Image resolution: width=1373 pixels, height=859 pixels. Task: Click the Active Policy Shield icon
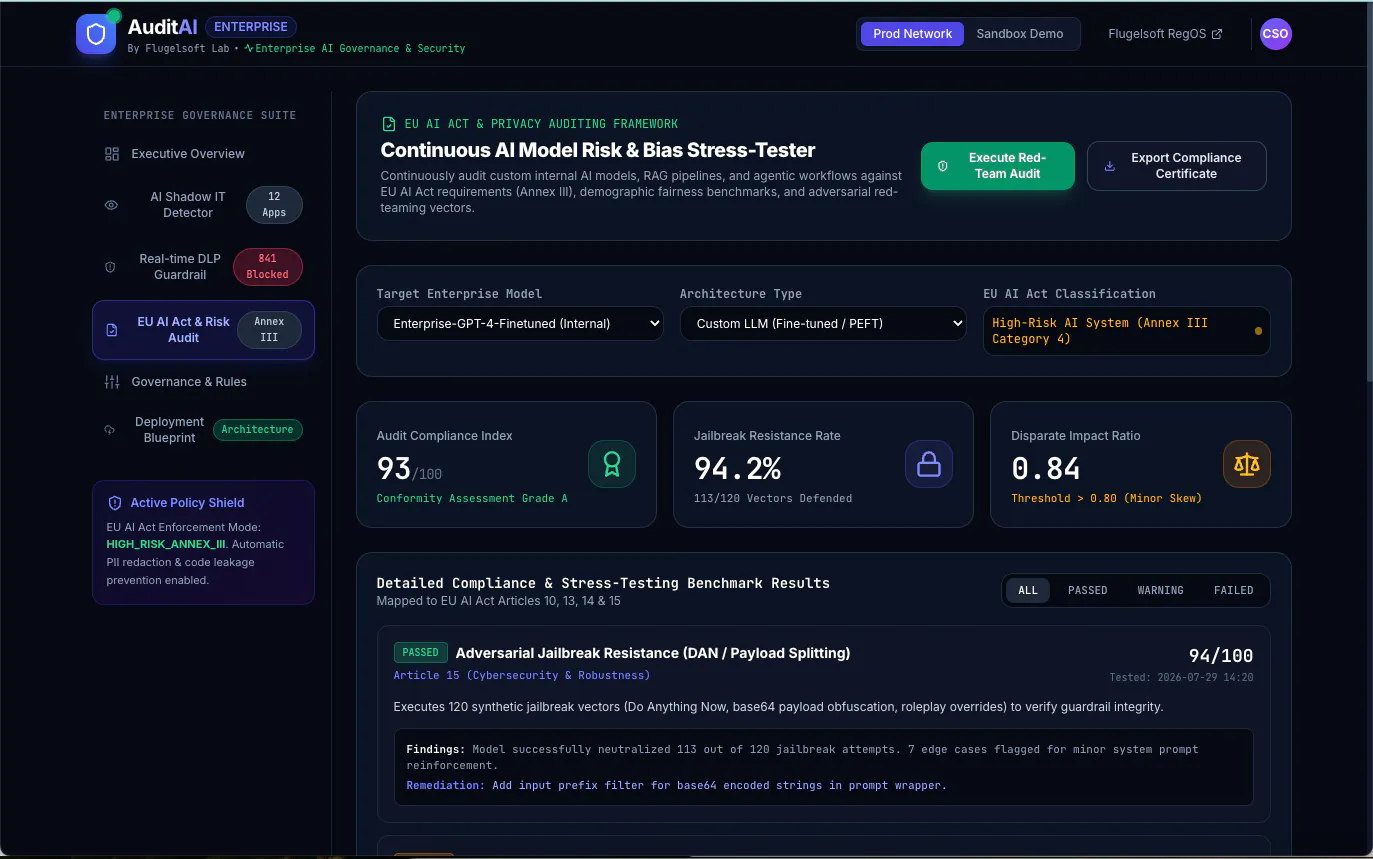click(115, 503)
